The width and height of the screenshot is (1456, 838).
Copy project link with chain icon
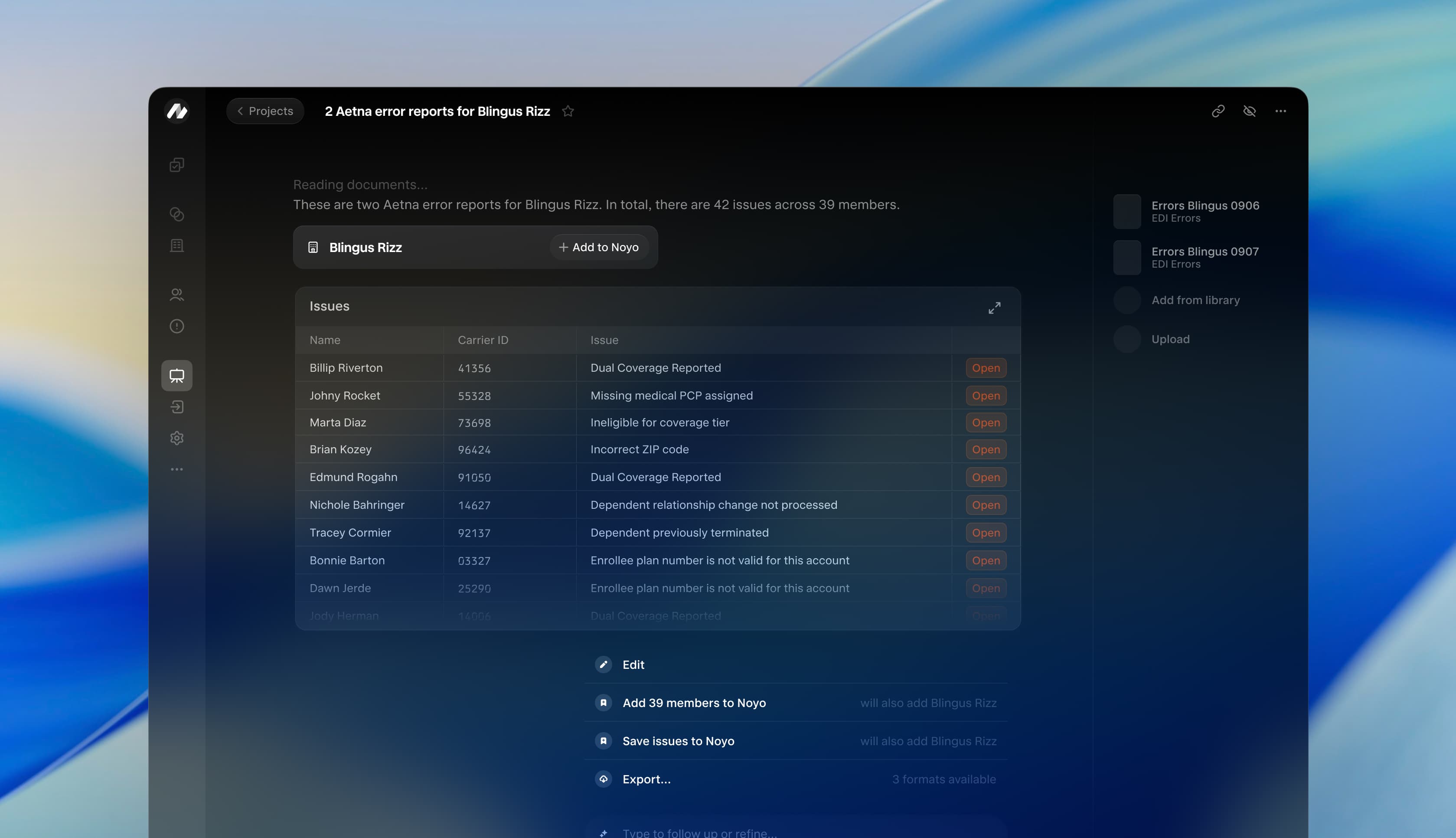click(x=1218, y=111)
